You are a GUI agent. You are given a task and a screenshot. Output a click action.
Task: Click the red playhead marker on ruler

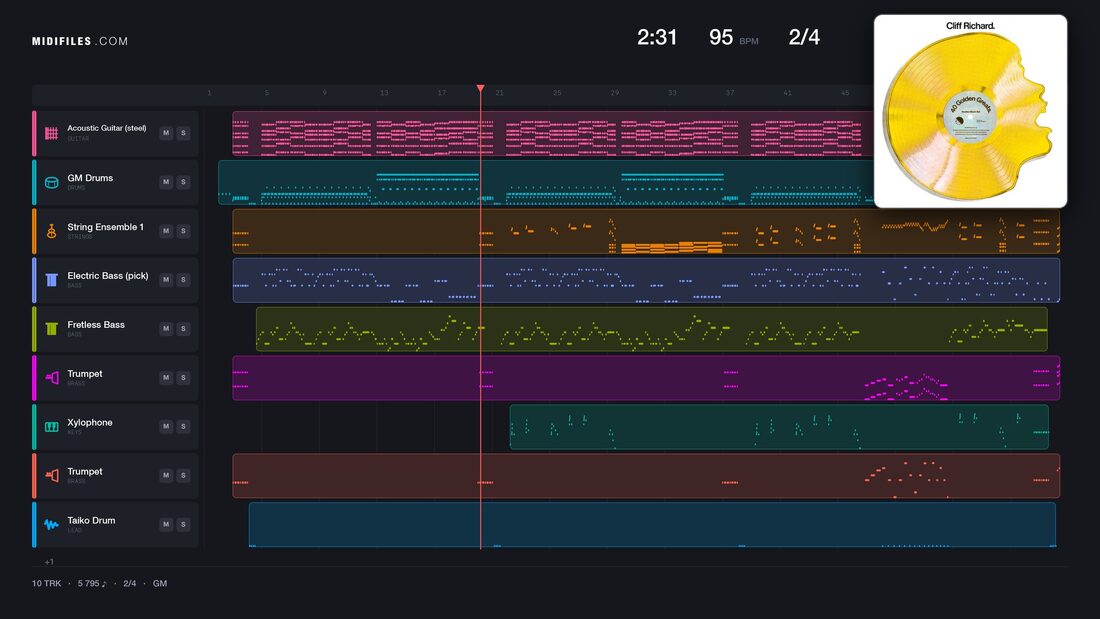(x=481, y=89)
